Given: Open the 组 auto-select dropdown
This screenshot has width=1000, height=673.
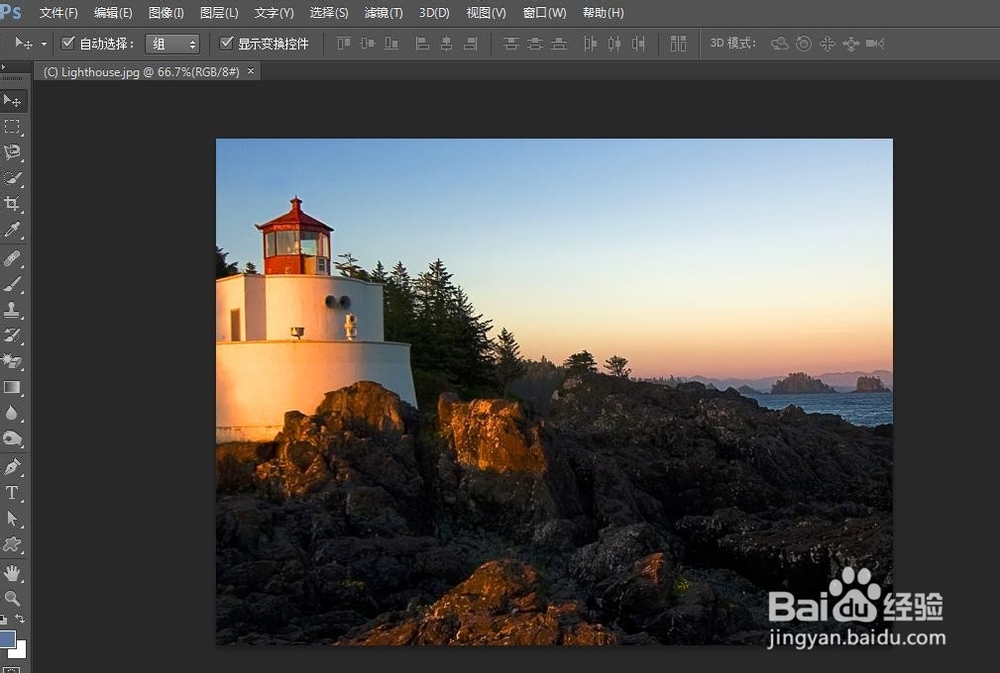Looking at the screenshot, I should (172, 43).
